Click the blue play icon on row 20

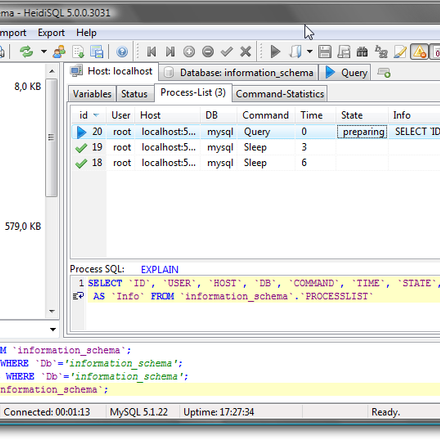point(81,132)
